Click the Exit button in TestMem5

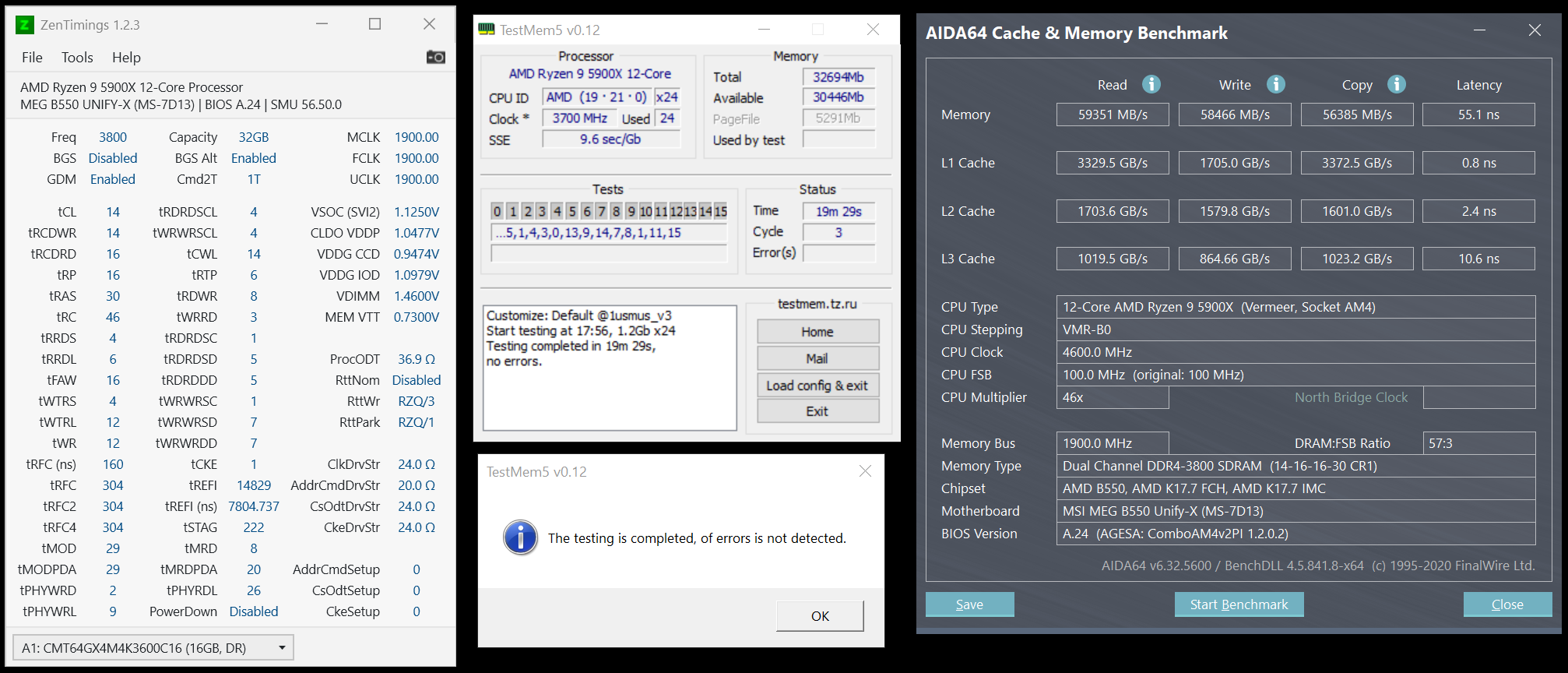(817, 411)
